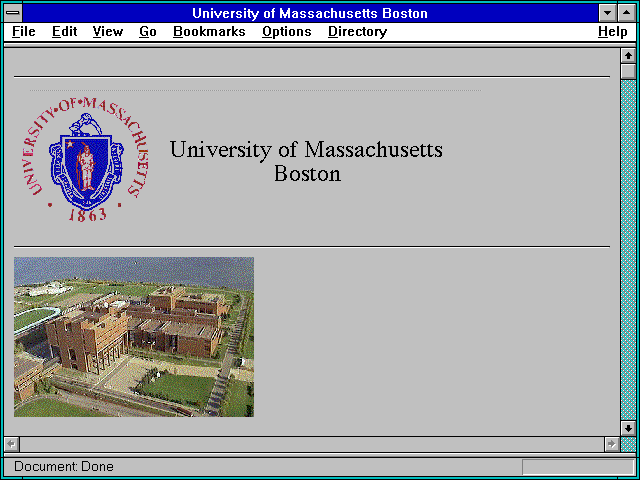The height and width of the screenshot is (480, 640).
Task: Click the progress bar in status bar
Action: click(x=578, y=467)
